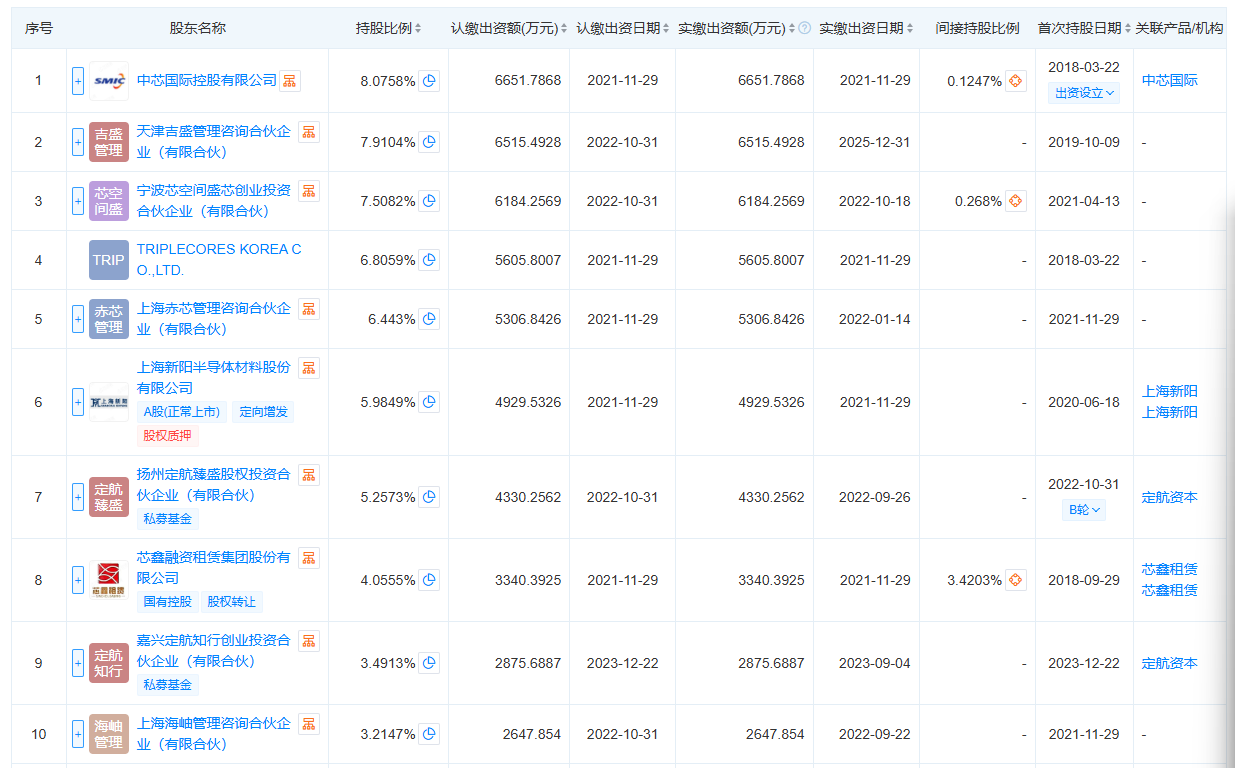1235x768 pixels.
Task: Click the A股(正常上市) tag
Action: (183, 412)
